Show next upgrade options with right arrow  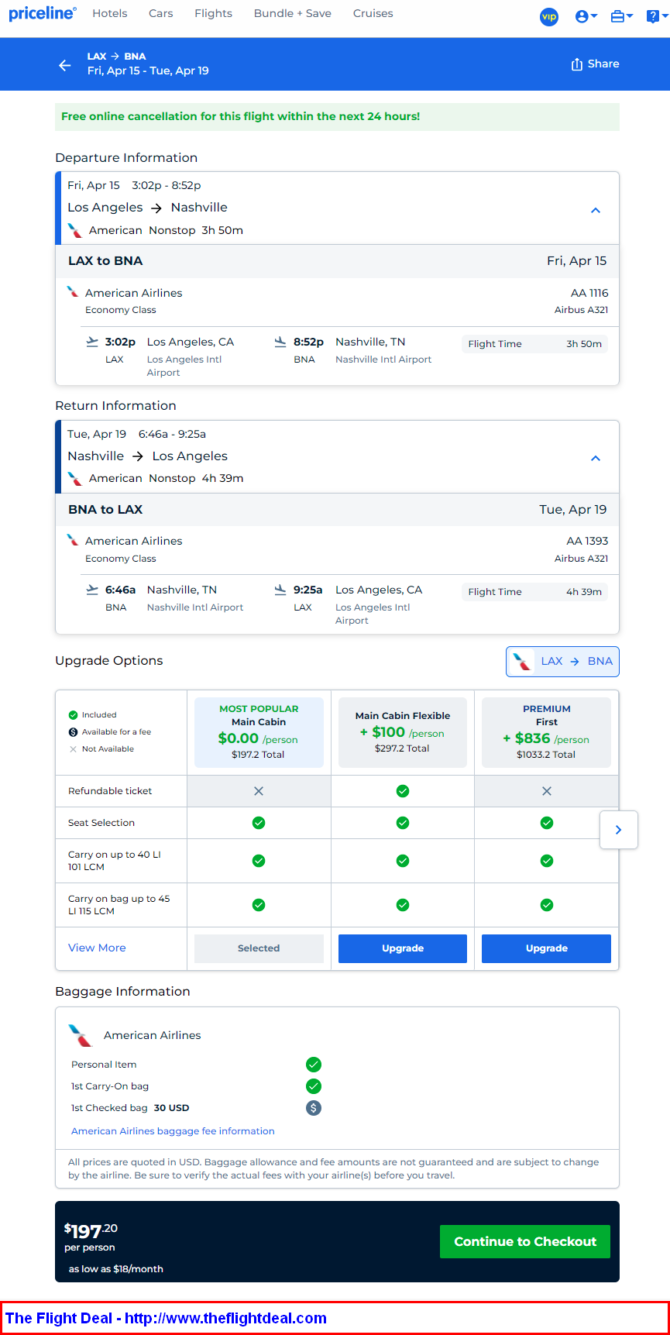pos(618,830)
